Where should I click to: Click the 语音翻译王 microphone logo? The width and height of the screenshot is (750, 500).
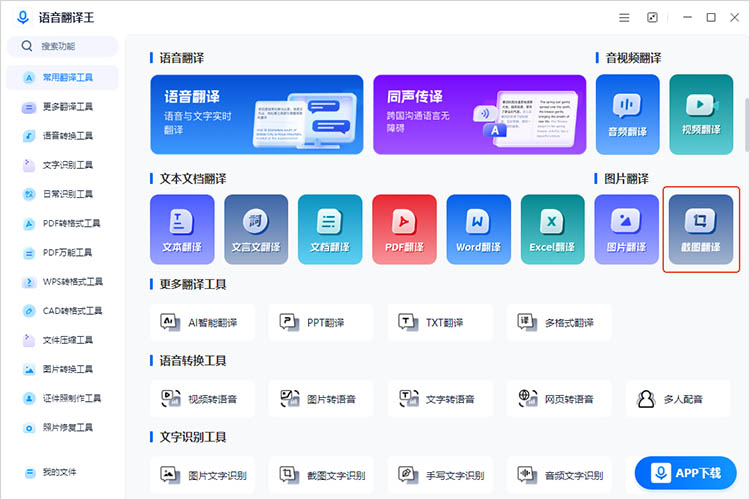22,17
